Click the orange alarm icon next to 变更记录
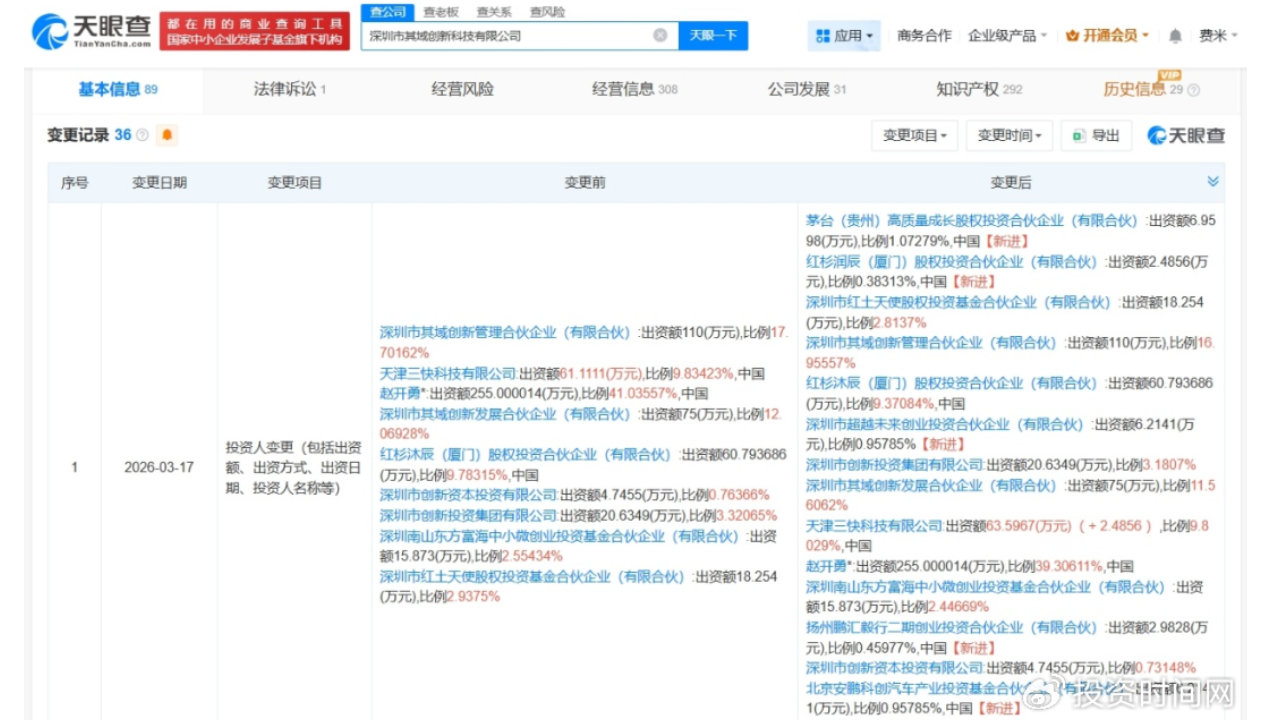The width and height of the screenshot is (1278, 720). [x=165, y=135]
